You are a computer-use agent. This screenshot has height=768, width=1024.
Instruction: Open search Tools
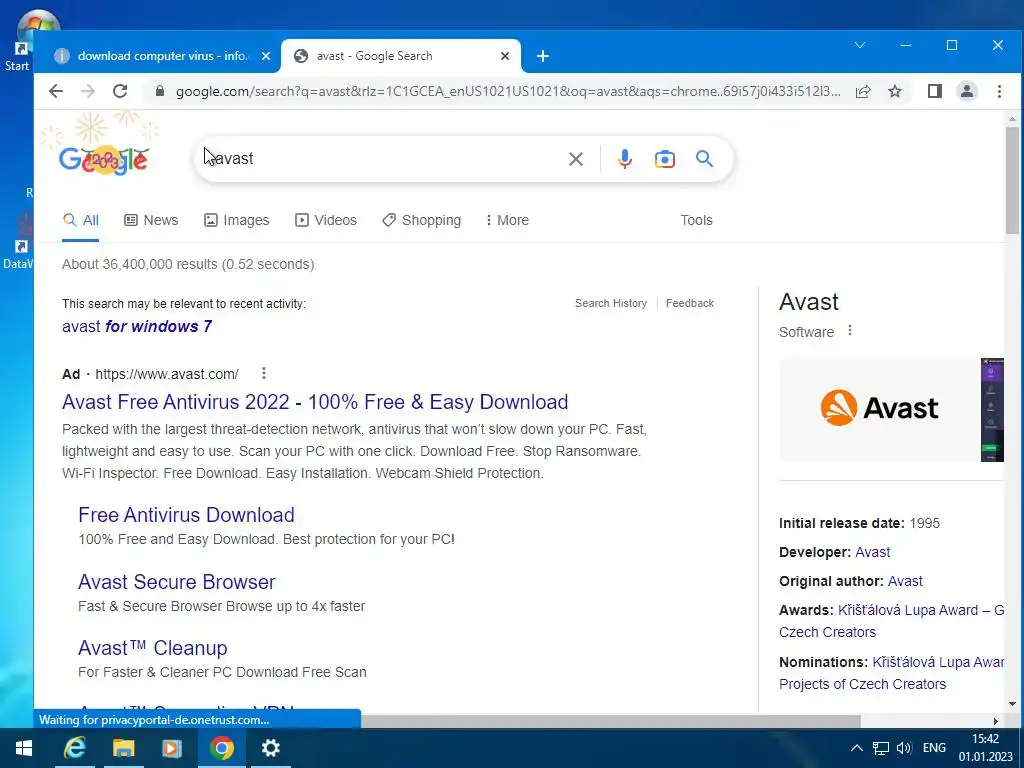click(696, 220)
